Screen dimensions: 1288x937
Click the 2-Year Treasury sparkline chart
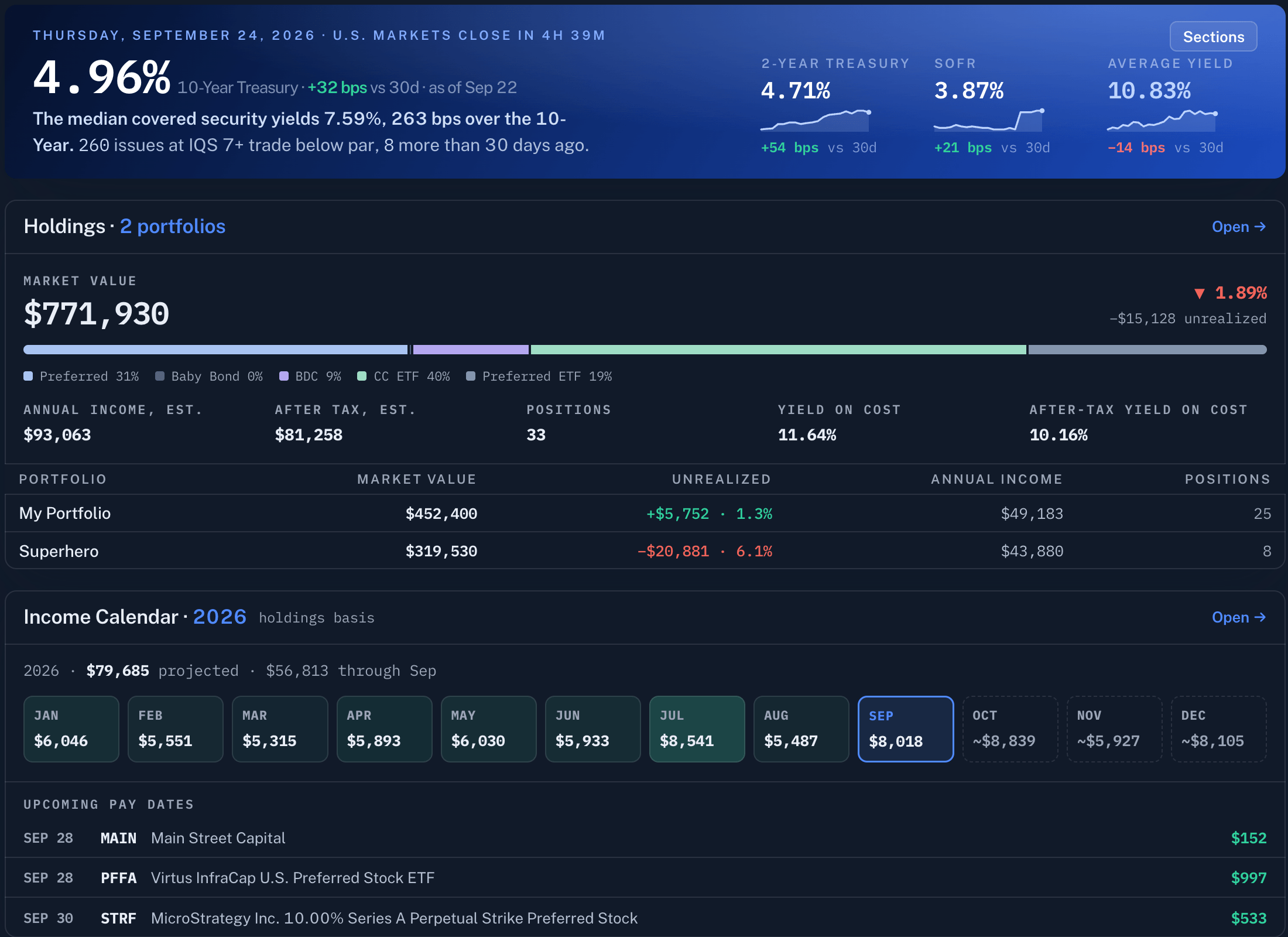[x=816, y=120]
